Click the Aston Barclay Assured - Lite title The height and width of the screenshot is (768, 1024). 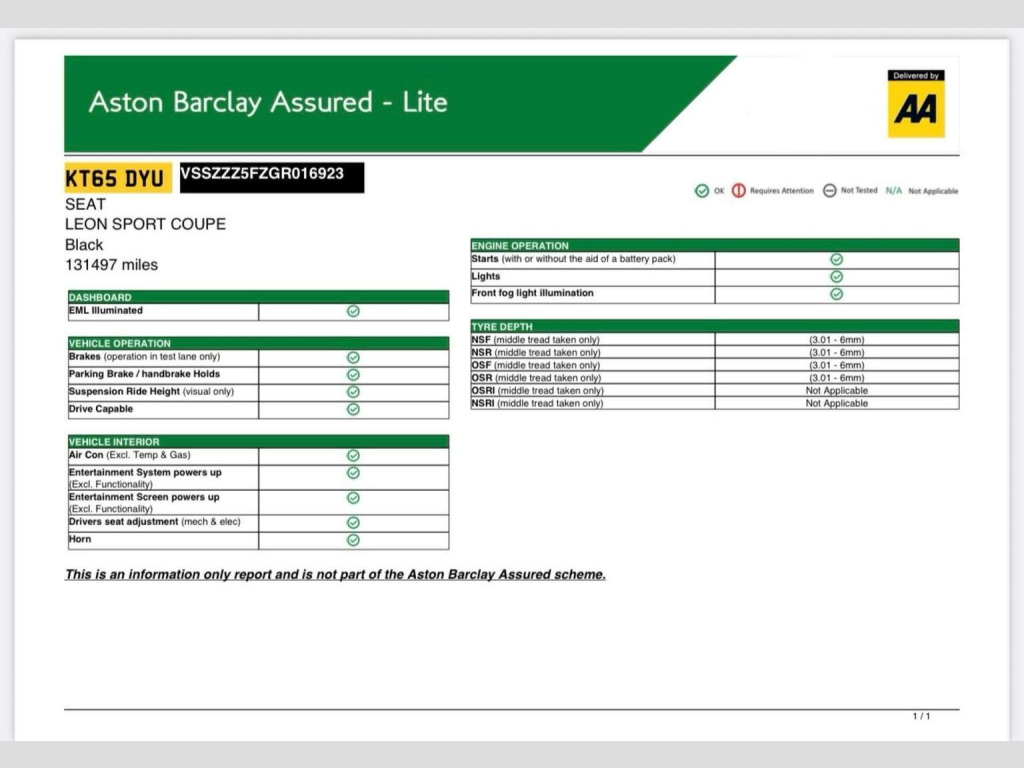tap(268, 102)
